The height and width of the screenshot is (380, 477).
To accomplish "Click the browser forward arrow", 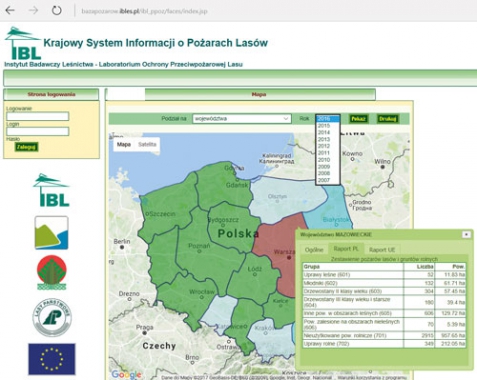I will pyautogui.click(x=33, y=11).
